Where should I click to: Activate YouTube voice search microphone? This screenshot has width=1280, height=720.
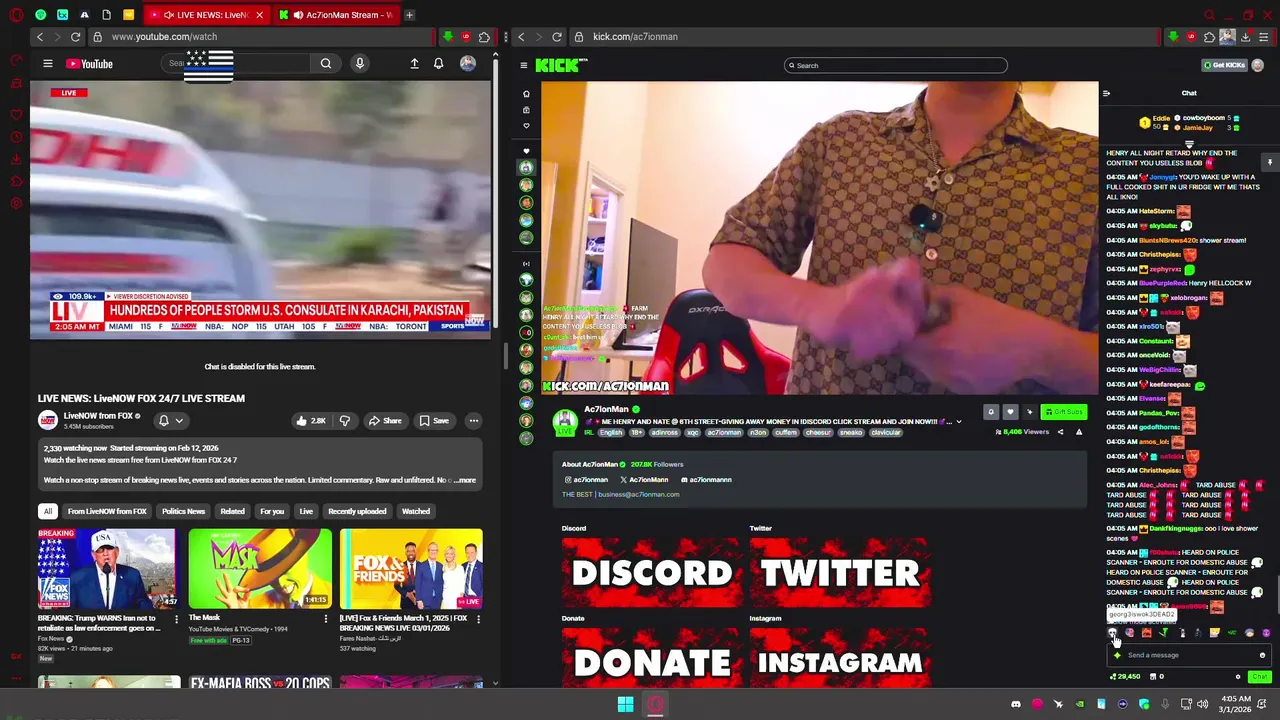point(360,64)
